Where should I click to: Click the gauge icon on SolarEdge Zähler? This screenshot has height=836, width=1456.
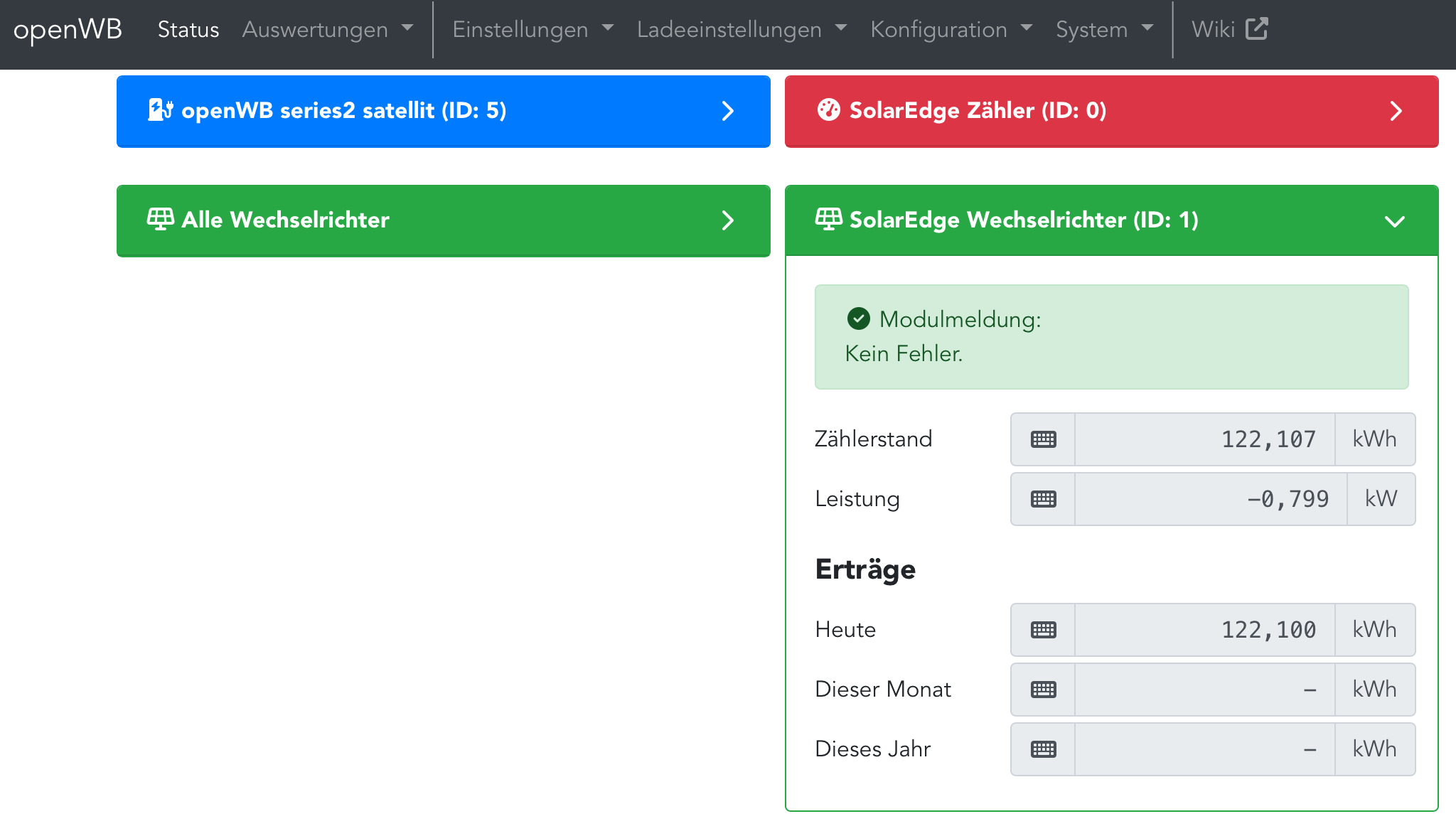pos(829,110)
